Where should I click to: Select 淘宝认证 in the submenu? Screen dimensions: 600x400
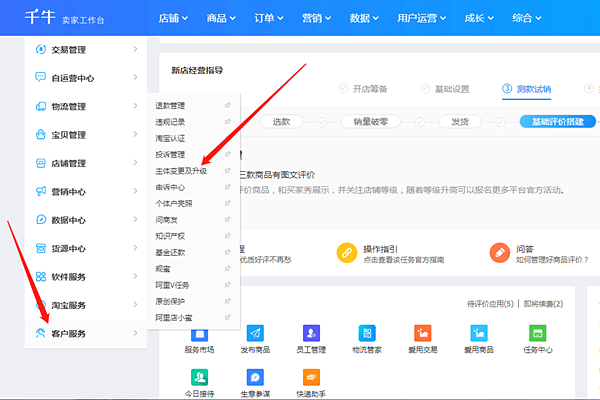pos(170,139)
